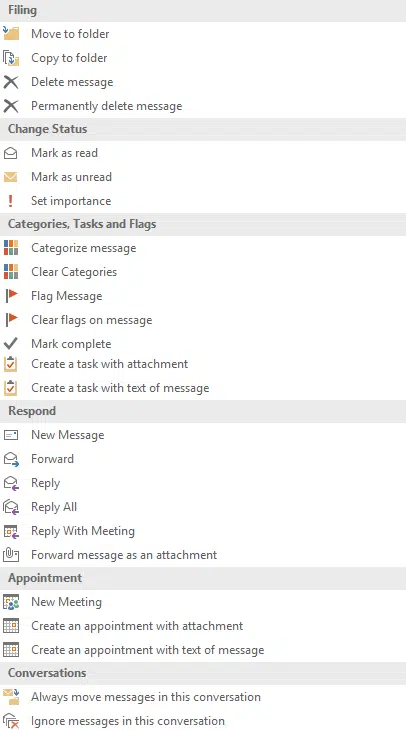Choose Clear Categories option

coord(74,272)
